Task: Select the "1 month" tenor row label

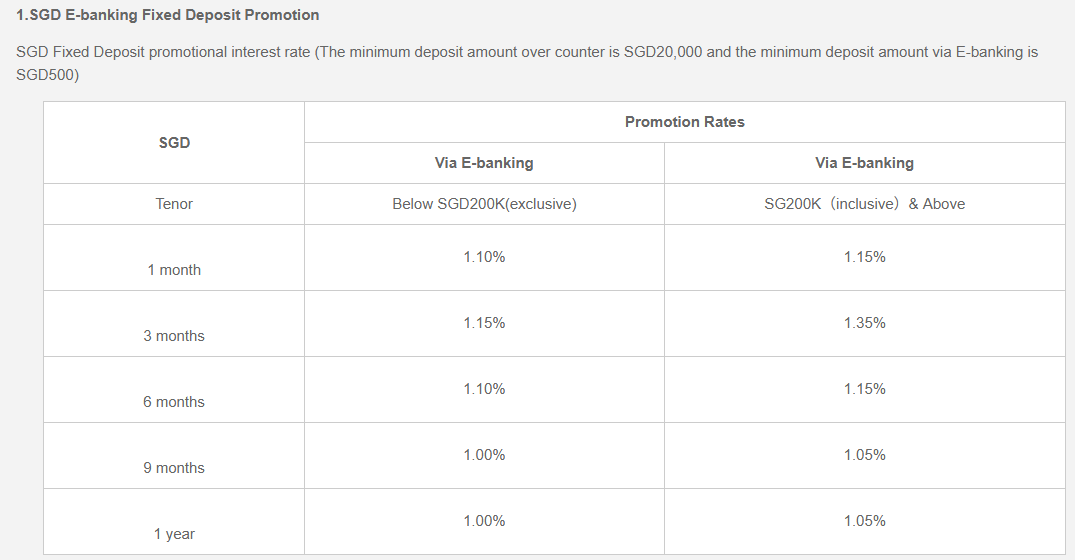Action: (x=174, y=270)
